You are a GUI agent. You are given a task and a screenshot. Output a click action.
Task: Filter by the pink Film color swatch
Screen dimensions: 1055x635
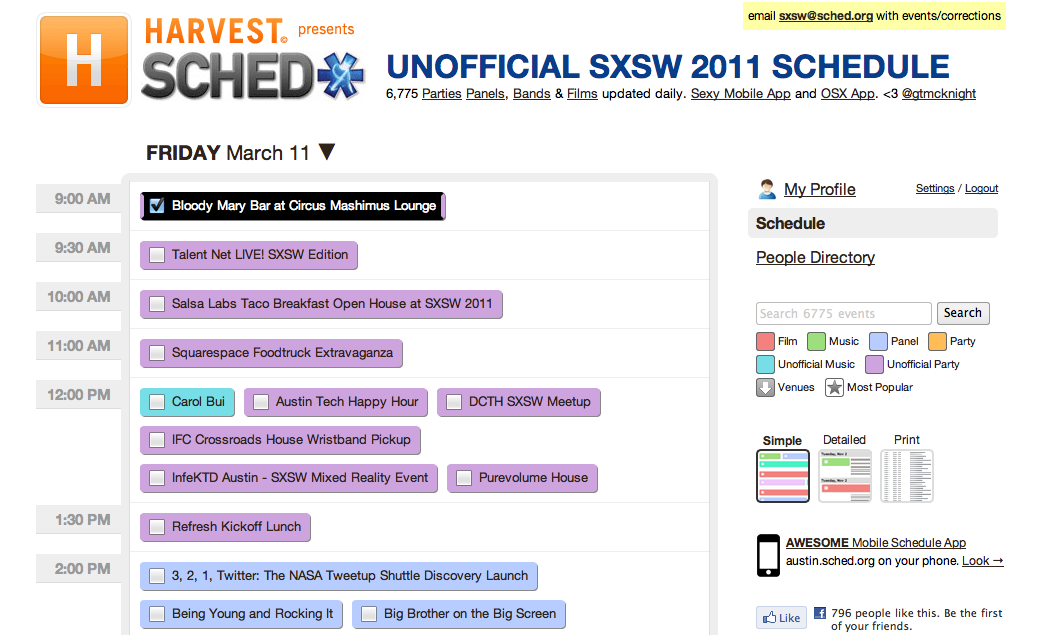coord(765,342)
